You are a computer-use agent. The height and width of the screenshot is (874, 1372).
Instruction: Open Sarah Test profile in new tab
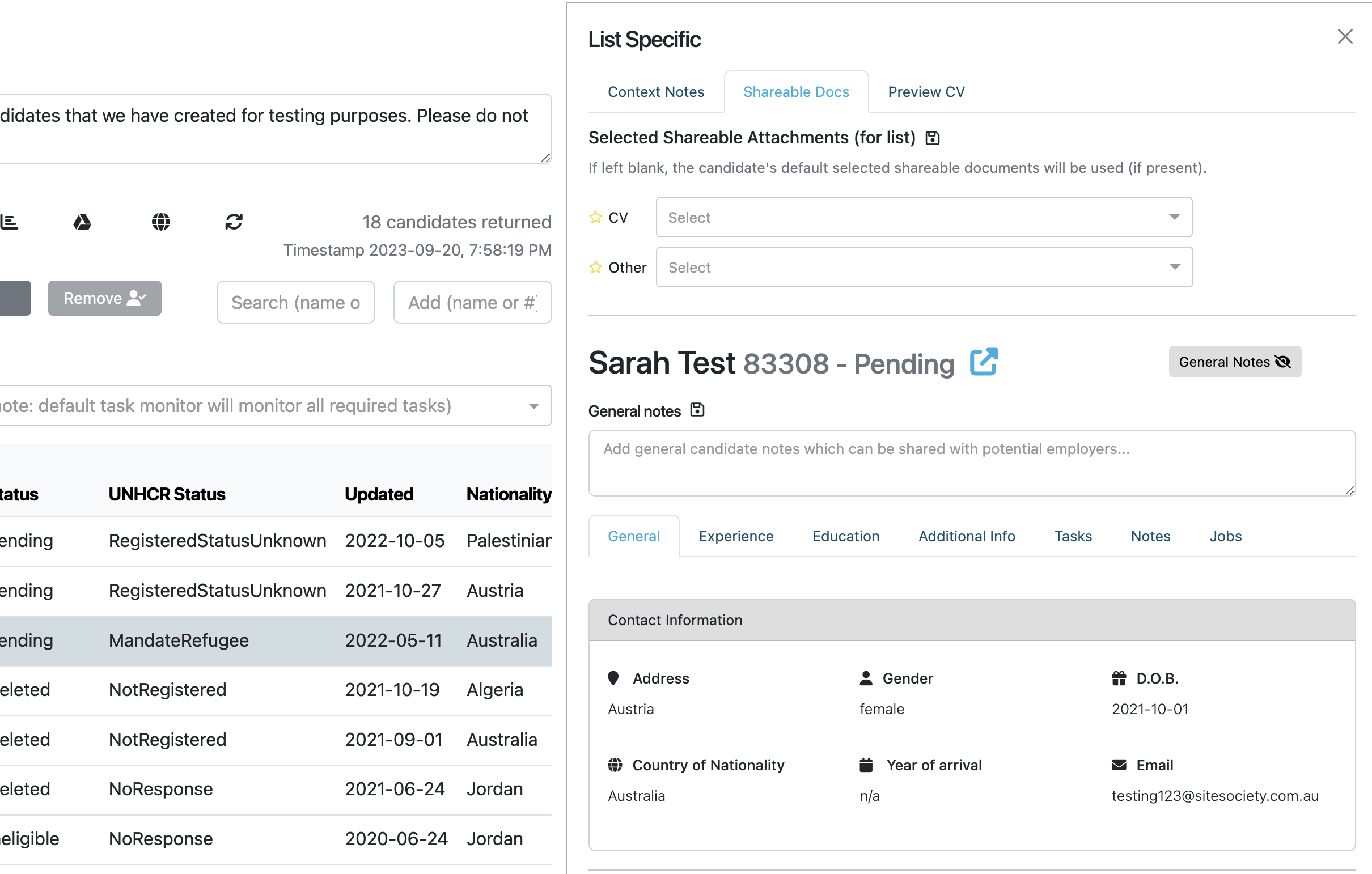point(984,362)
